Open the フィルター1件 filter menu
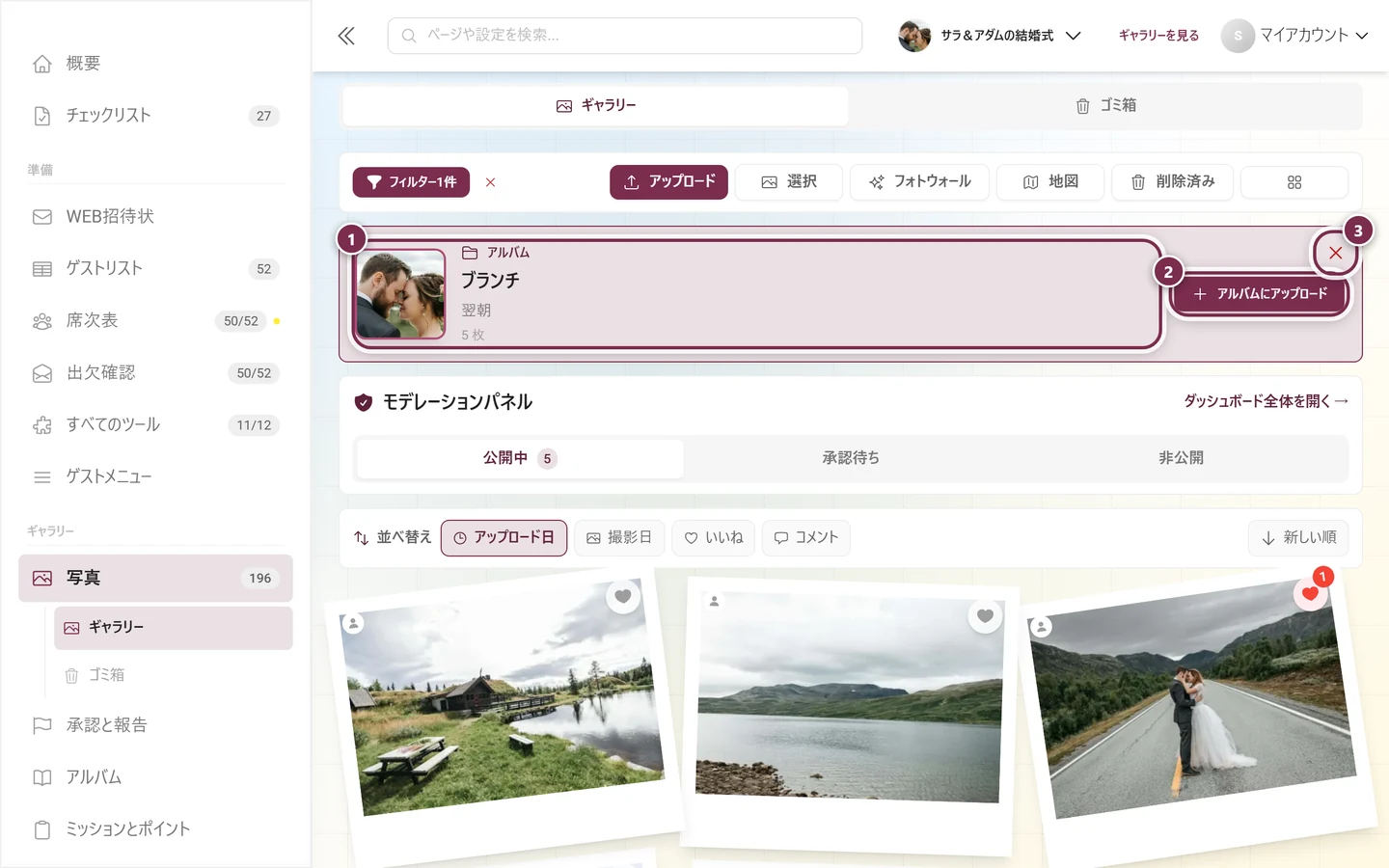Screen dimensions: 1389x868 [x=411, y=182]
